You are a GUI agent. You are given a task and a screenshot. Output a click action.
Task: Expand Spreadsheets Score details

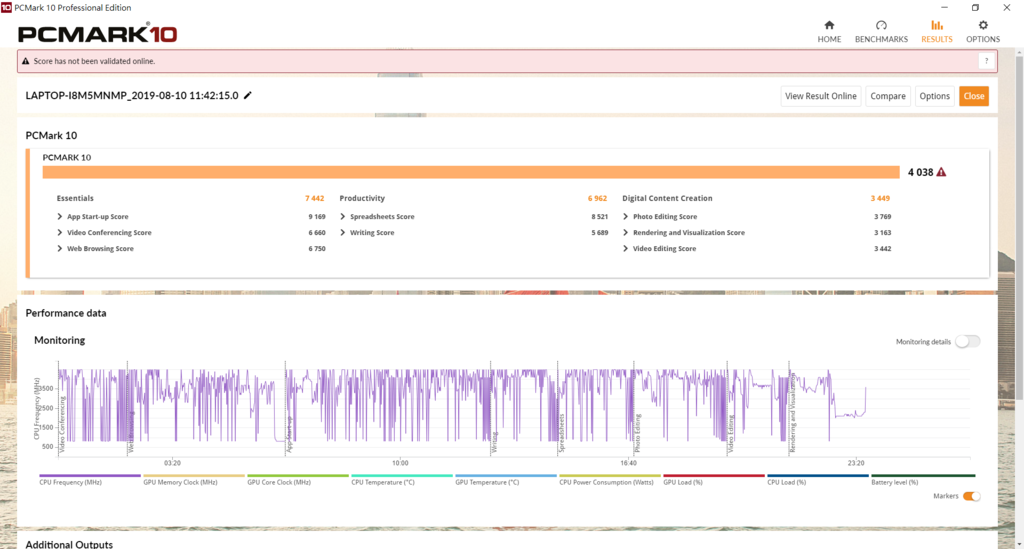click(343, 217)
